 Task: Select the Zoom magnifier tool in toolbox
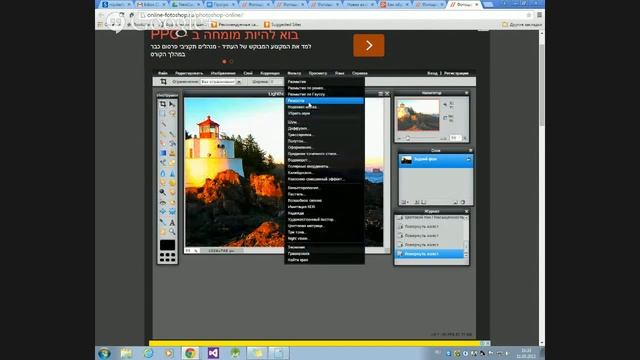(172, 232)
